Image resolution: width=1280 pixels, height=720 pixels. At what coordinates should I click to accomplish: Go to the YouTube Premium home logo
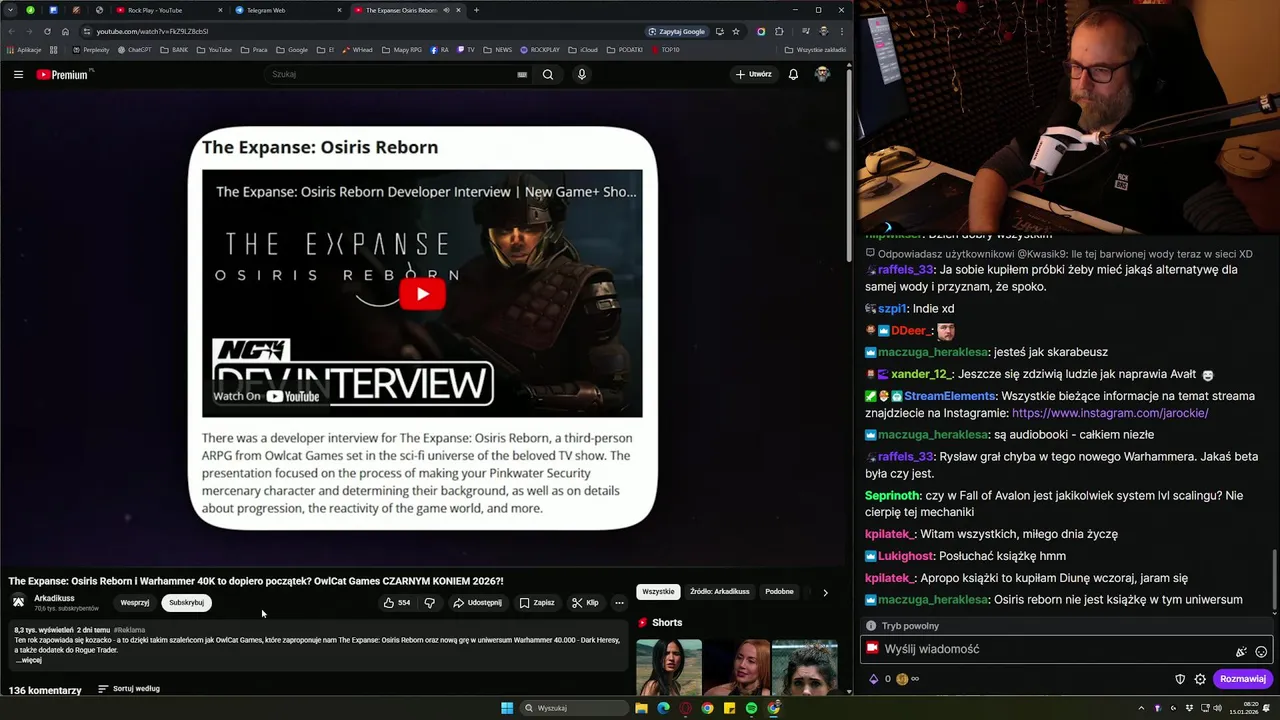point(63,74)
